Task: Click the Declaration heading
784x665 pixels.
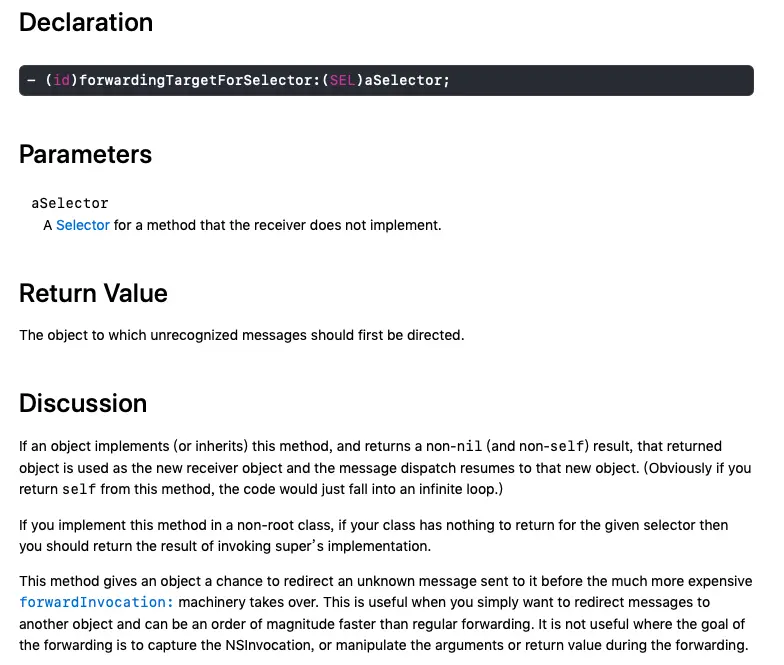Action: [x=86, y=22]
